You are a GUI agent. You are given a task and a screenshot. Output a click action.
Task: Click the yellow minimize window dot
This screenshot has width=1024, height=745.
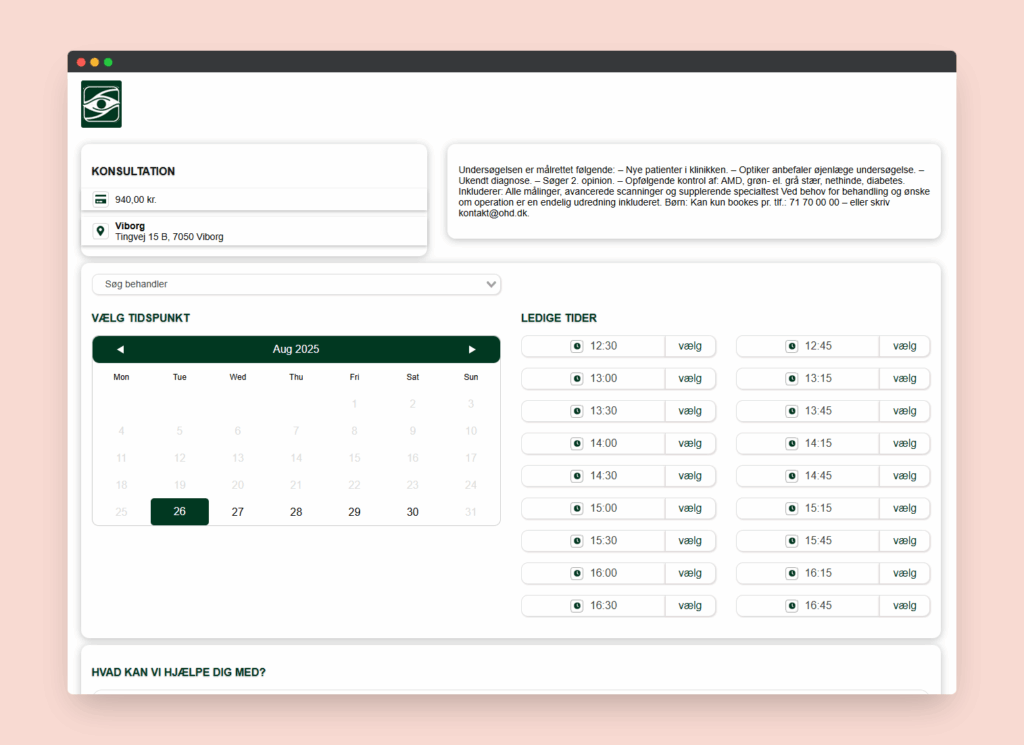click(x=95, y=62)
